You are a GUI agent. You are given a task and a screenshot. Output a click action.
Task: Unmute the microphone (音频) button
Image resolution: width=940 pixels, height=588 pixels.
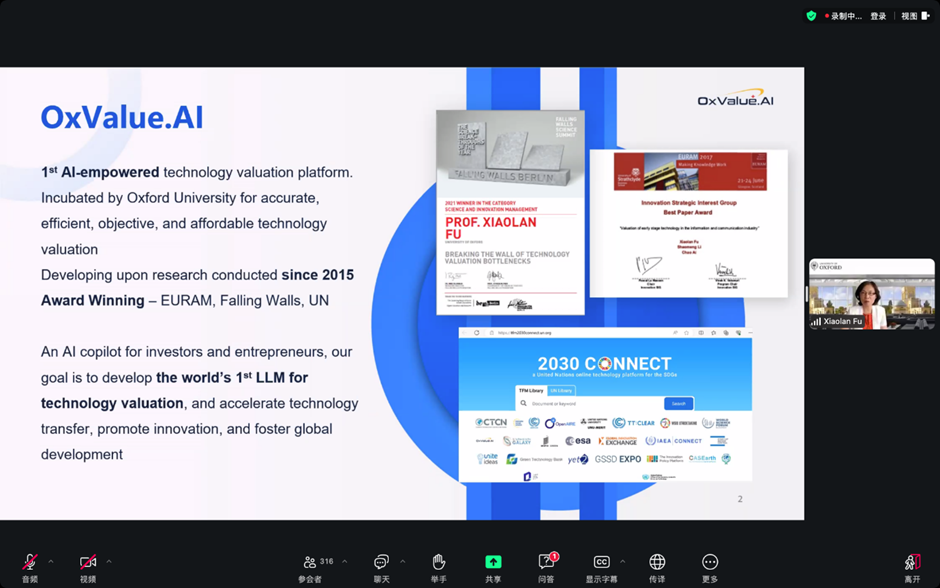pyautogui.click(x=29, y=567)
